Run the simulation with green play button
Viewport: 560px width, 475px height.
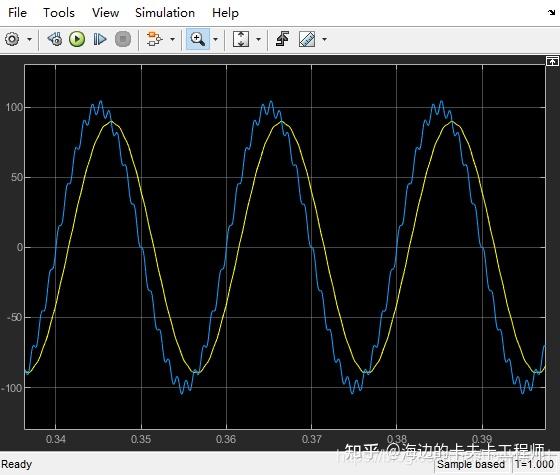(x=77, y=39)
